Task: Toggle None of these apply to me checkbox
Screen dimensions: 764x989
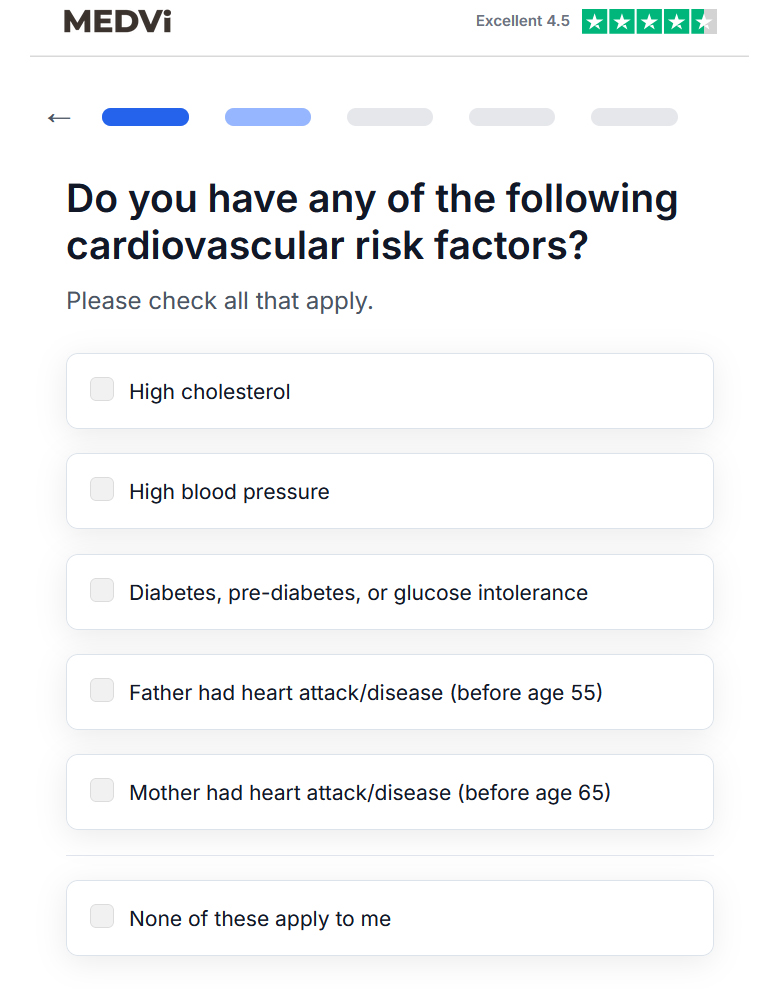Action: [x=102, y=916]
